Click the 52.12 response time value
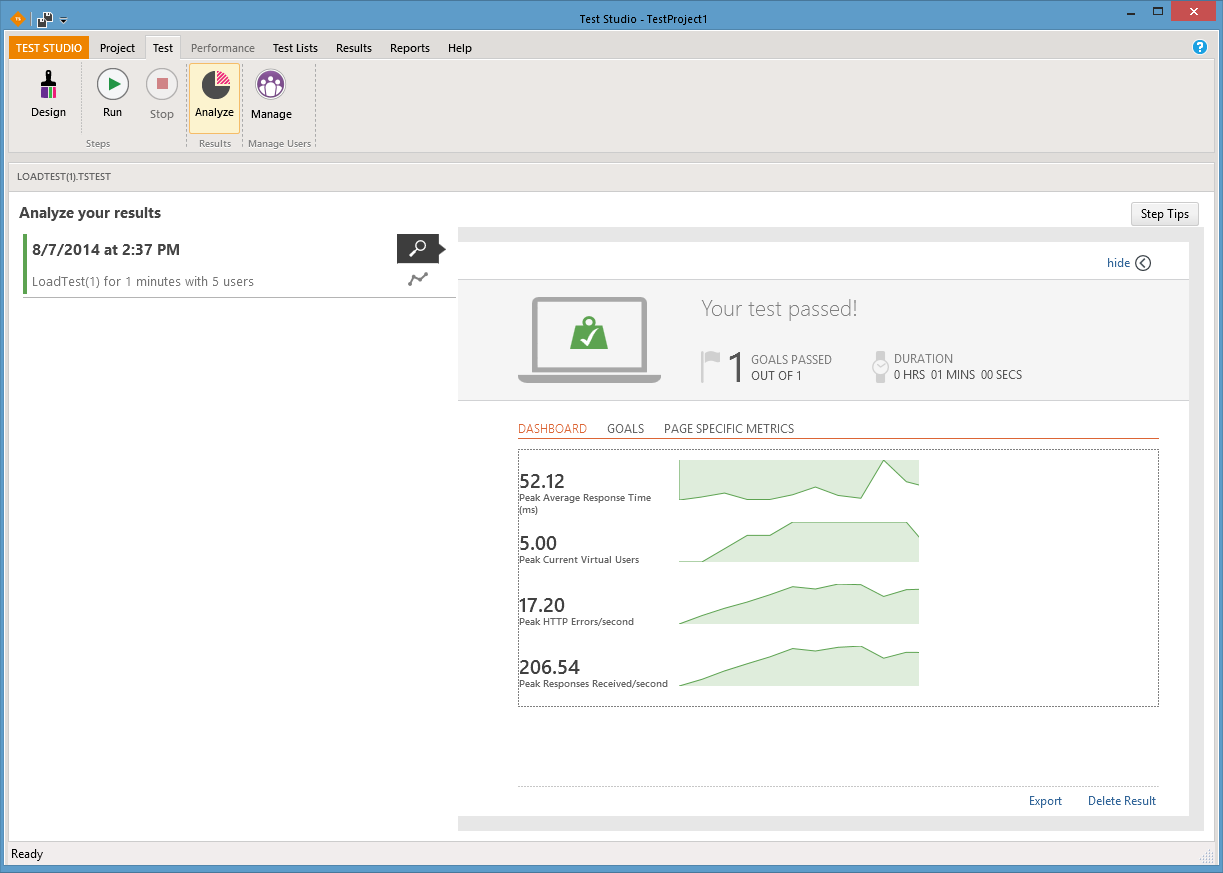Viewport: 1223px width, 873px height. point(542,481)
